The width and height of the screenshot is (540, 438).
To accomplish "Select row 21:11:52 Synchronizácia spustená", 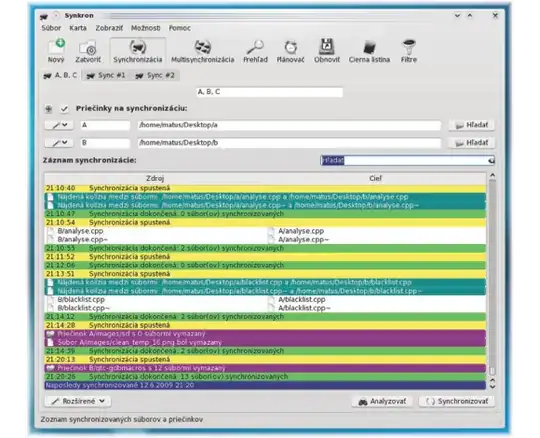I will [265, 257].
